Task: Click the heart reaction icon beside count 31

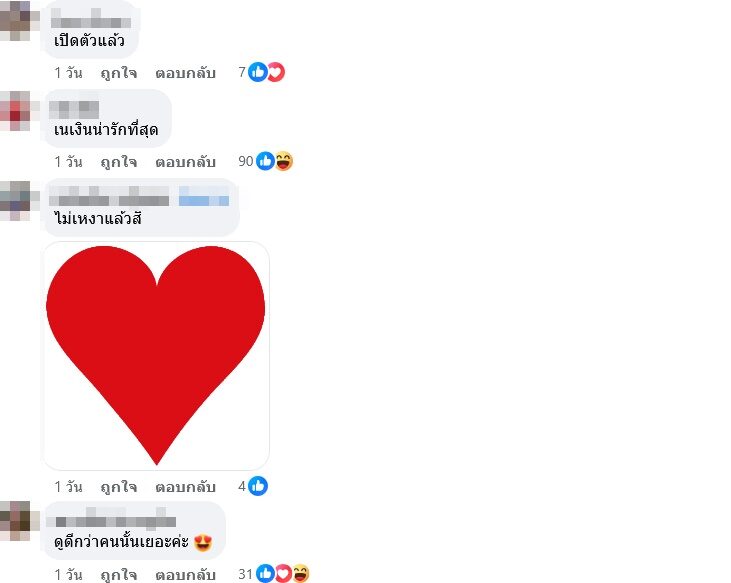Action: (283, 574)
